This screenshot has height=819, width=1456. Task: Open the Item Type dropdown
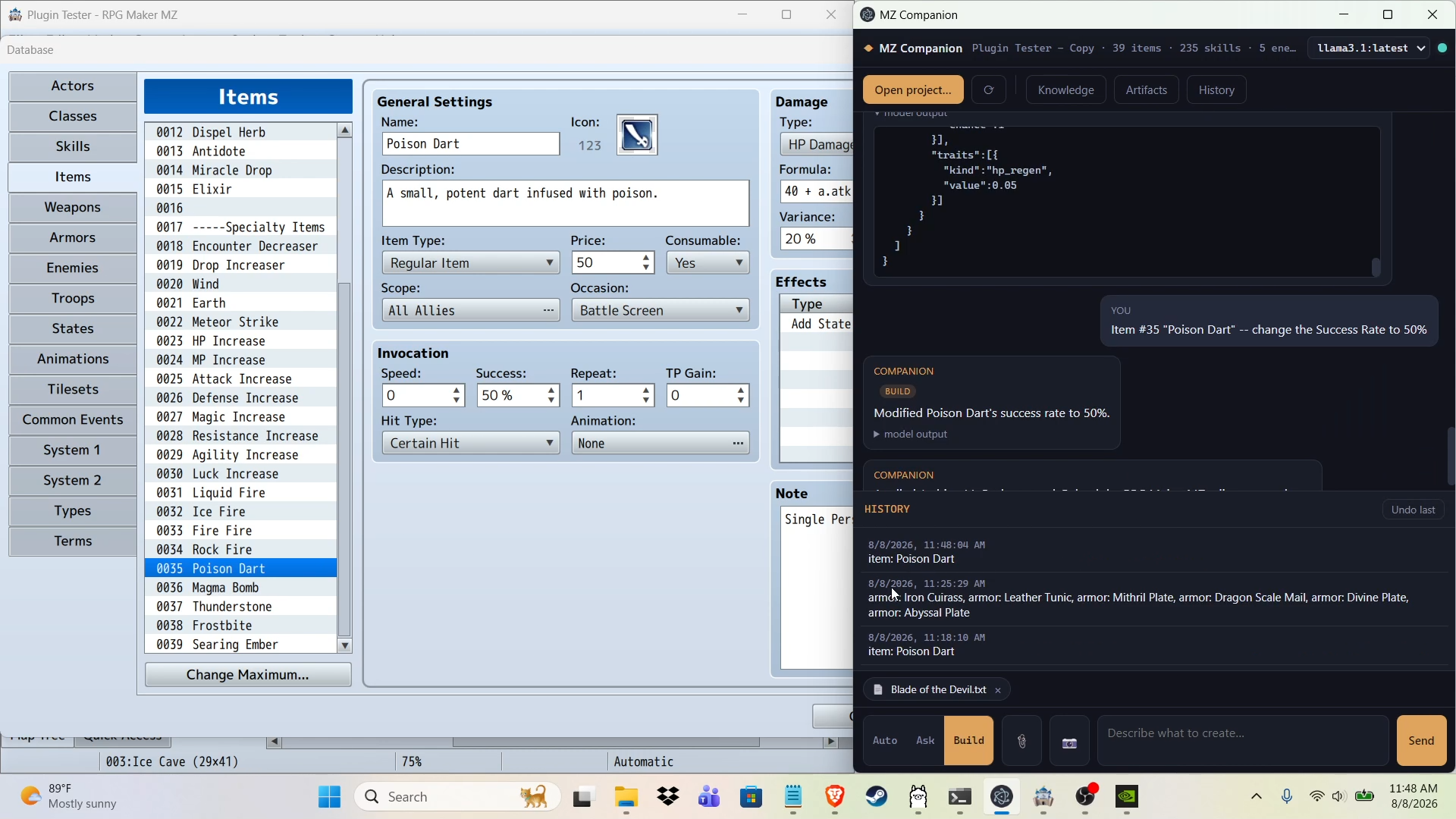pyautogui.click(x=471, y=263)
